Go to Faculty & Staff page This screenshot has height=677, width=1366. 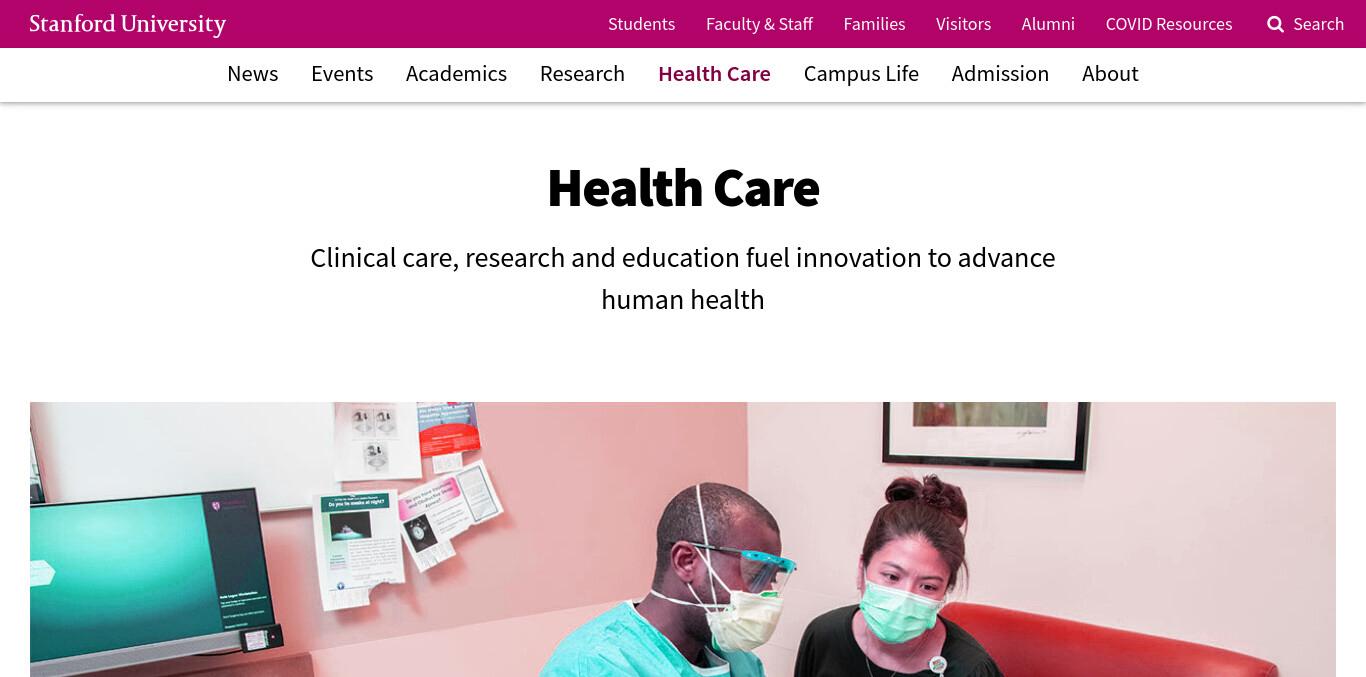click(759, 24)
